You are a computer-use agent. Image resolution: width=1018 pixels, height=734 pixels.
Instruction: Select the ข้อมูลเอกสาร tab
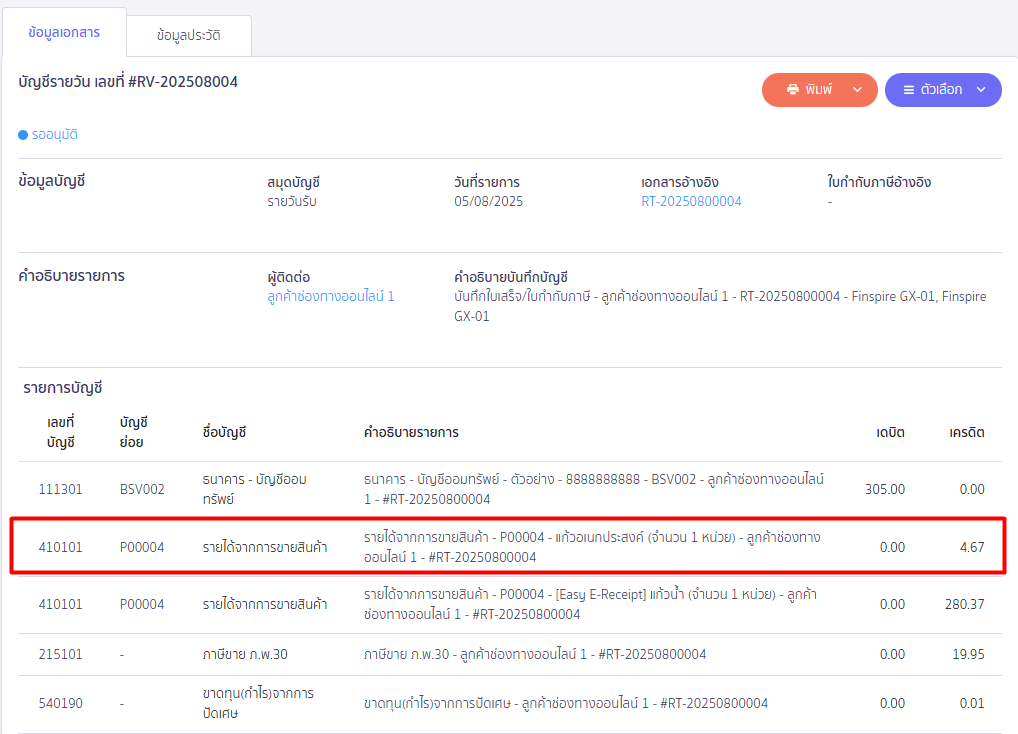pyautogui.click(x=64, y=33)
